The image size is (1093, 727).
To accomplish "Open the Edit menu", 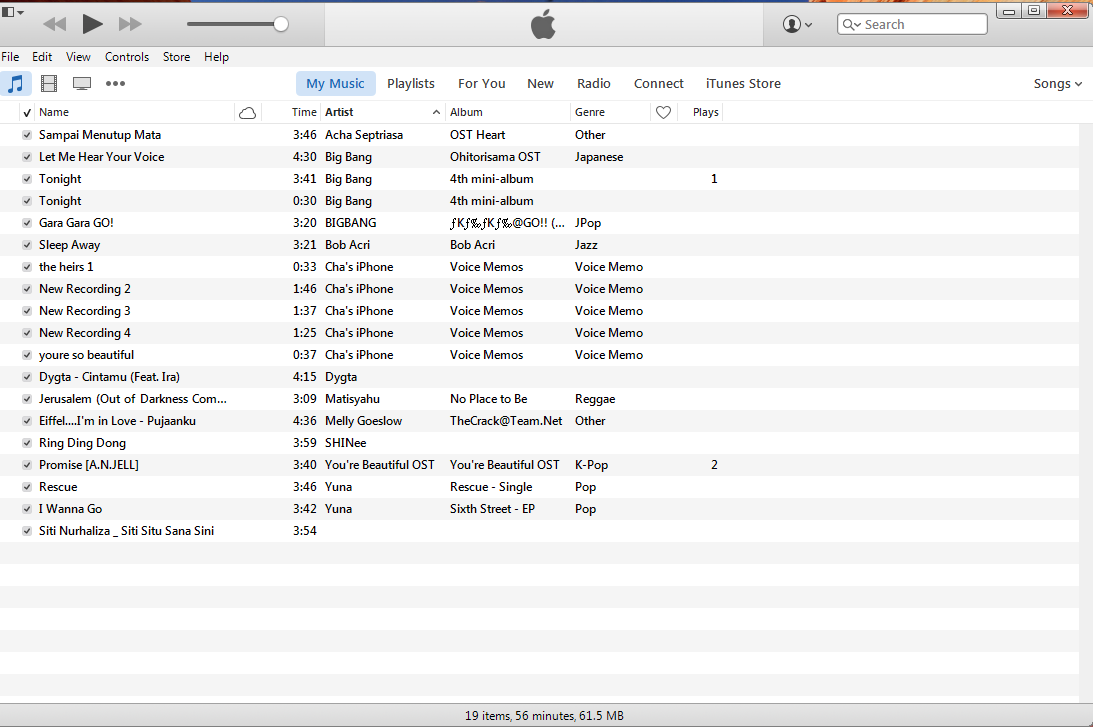I will pos(42,57).
